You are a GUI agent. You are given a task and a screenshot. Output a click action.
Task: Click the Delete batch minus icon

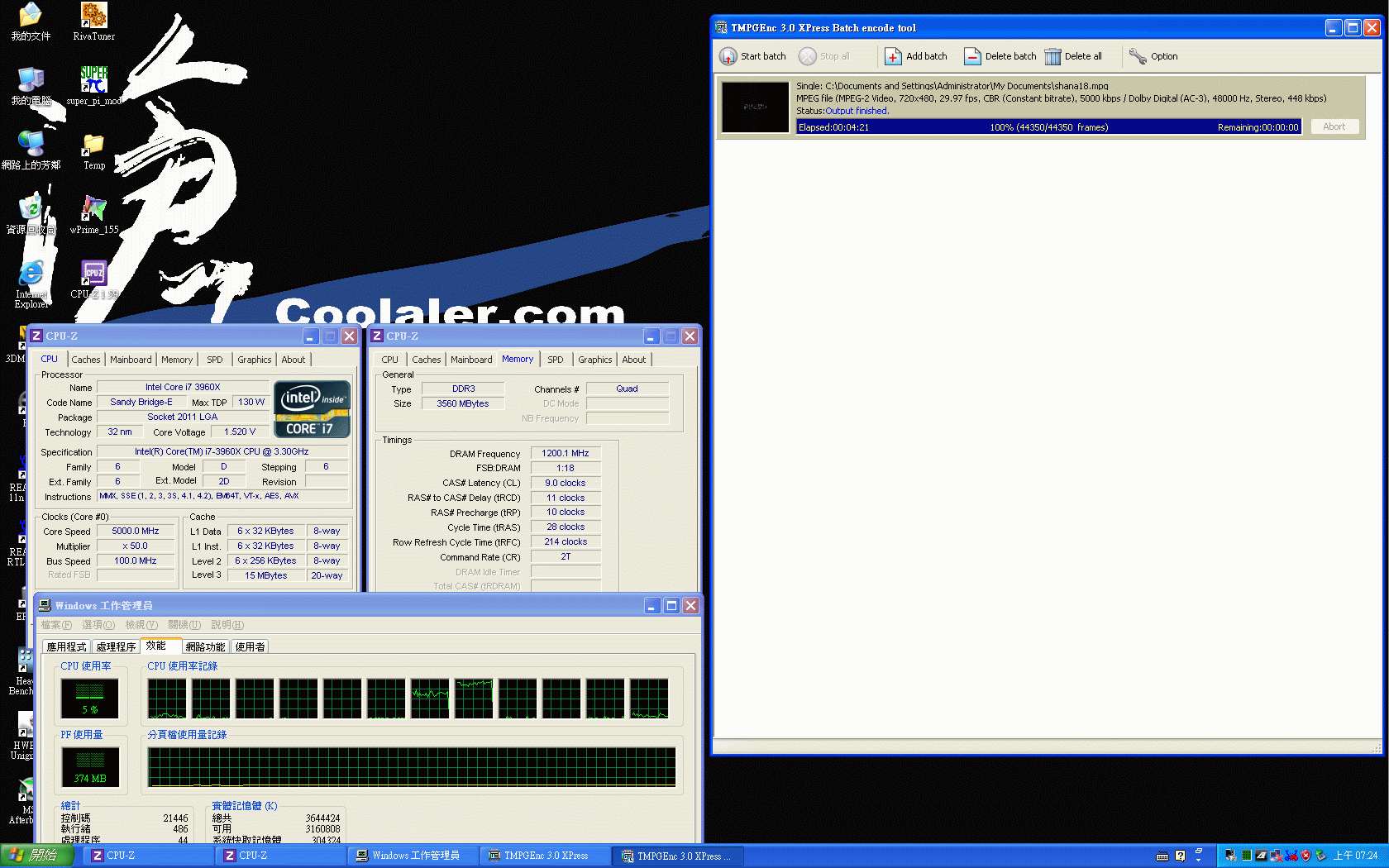click(972, 56)
